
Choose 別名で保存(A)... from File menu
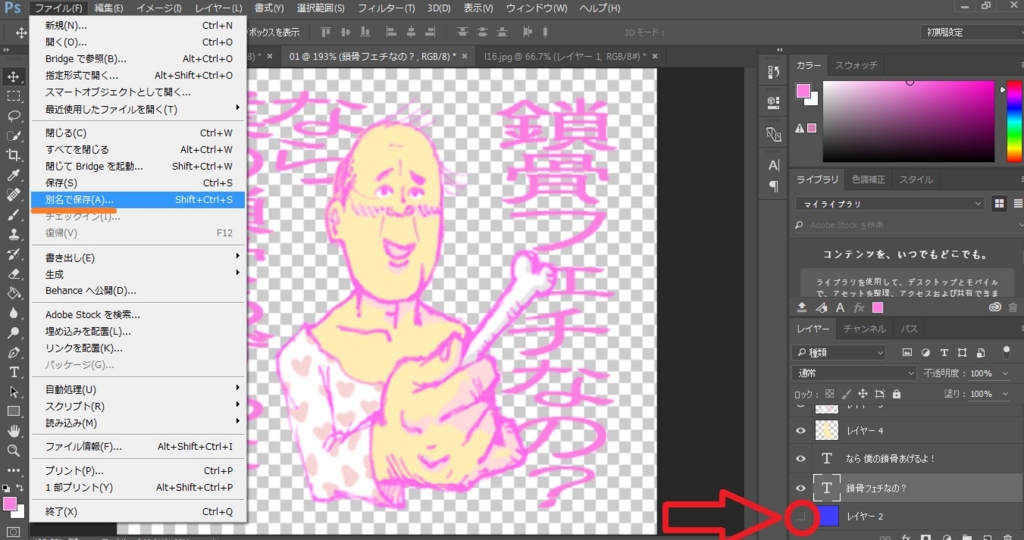tap(138, 199)
